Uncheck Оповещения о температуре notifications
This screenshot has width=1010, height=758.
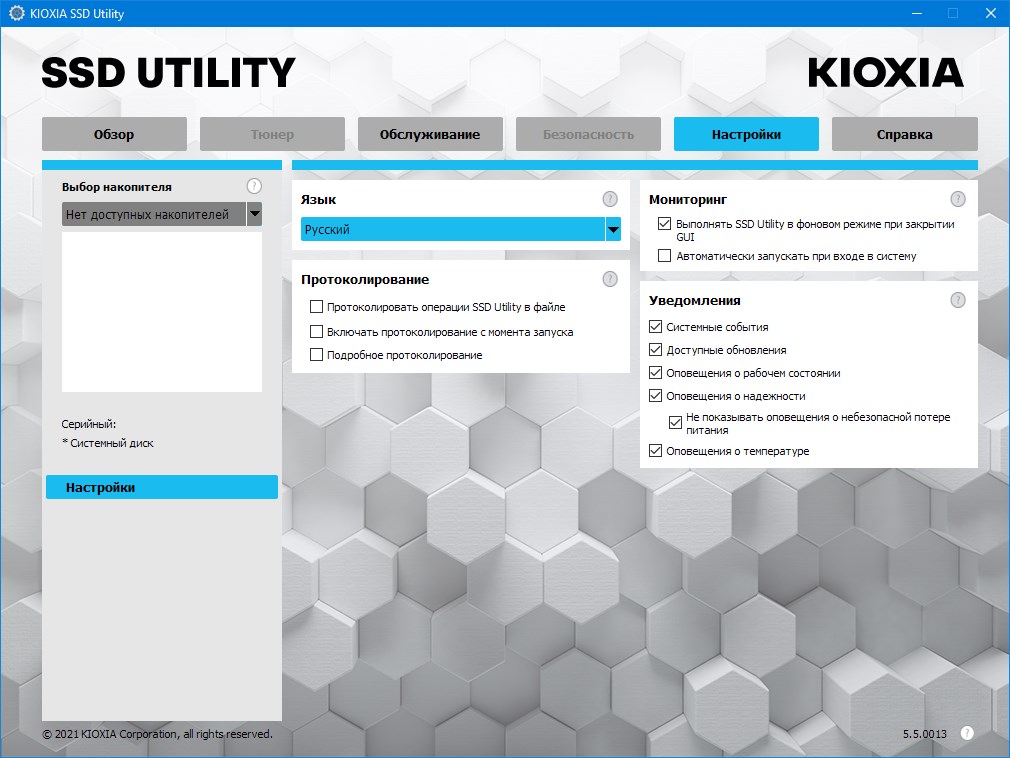[x=656, y=450]
